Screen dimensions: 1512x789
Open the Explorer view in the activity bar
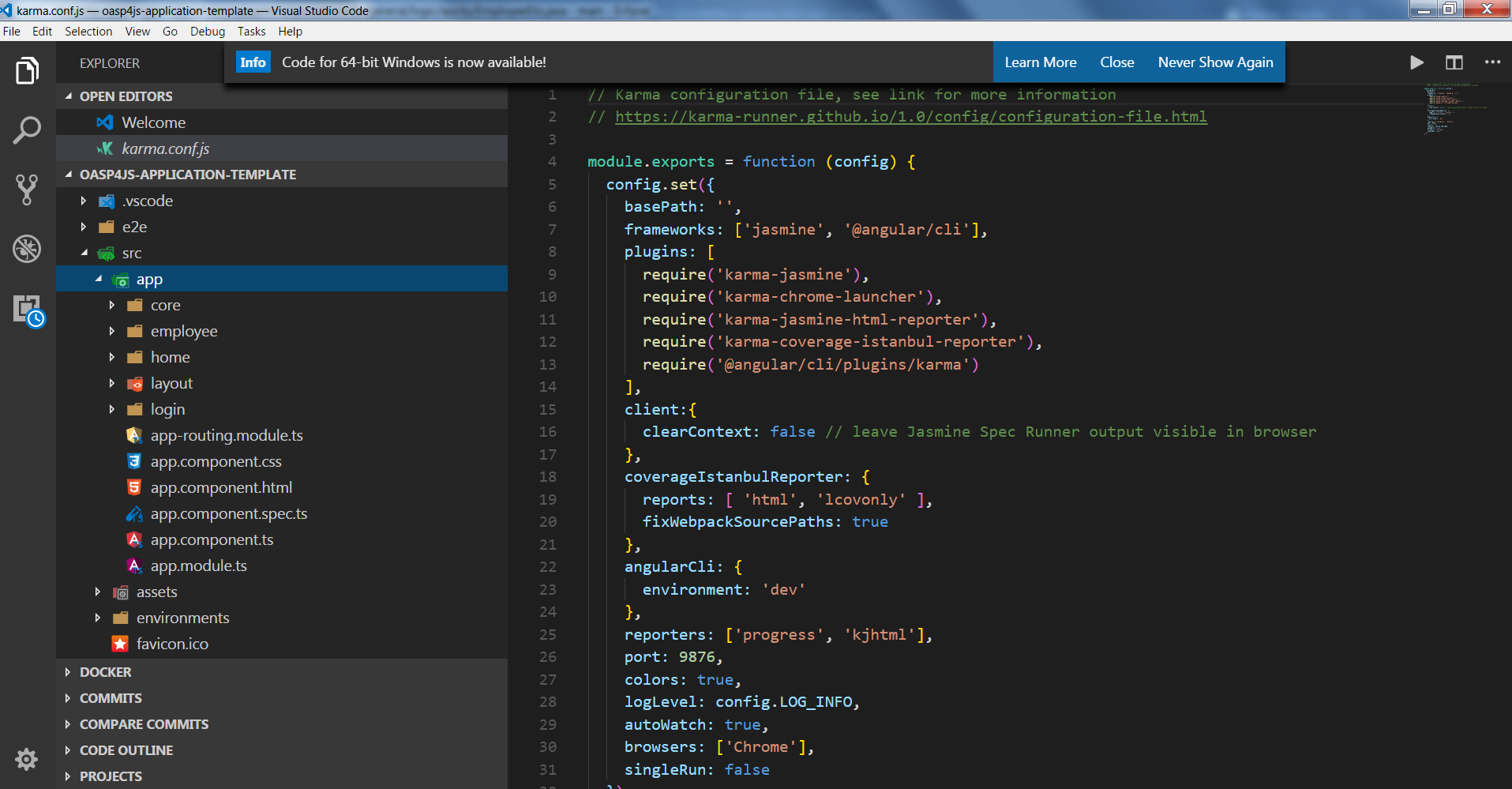(28, 70)
